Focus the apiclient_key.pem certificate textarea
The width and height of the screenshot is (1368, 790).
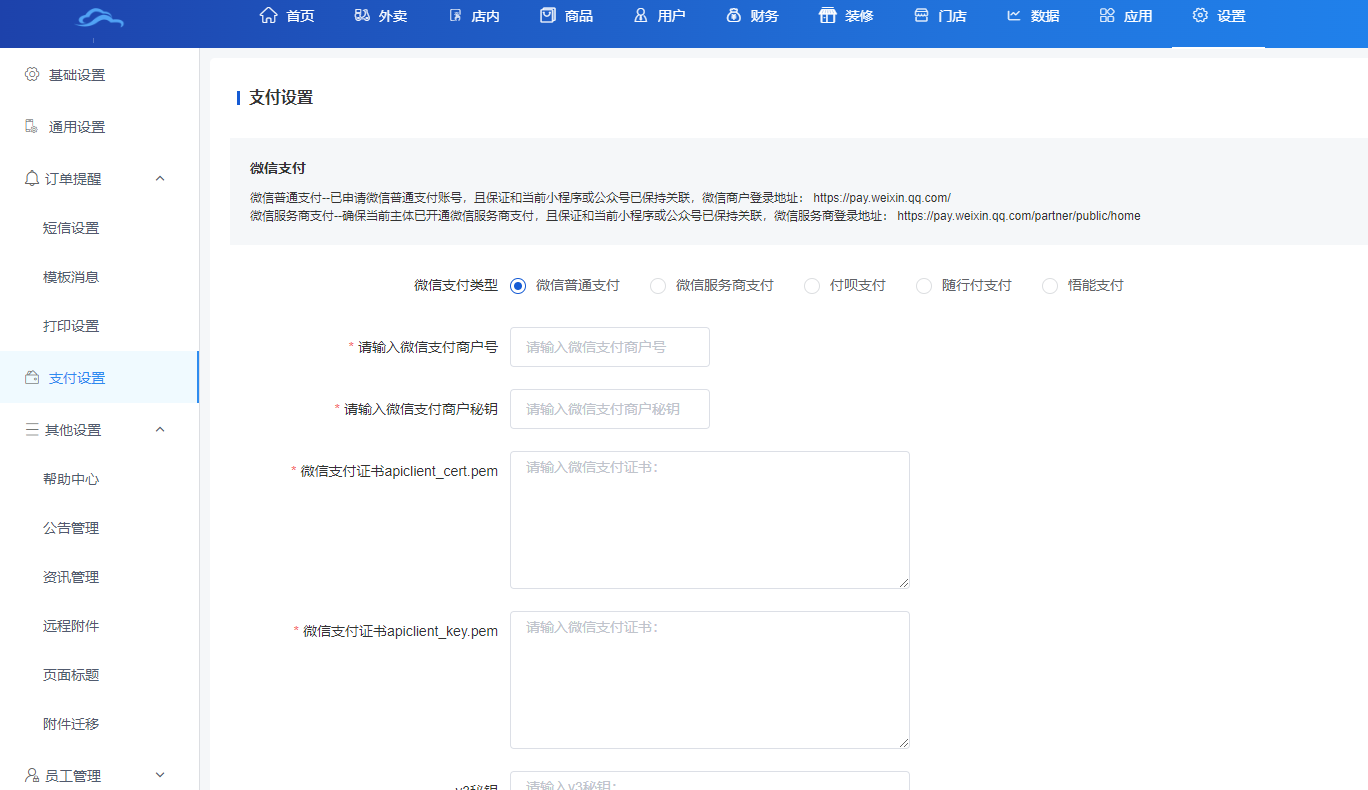click(x=710, y=680)
